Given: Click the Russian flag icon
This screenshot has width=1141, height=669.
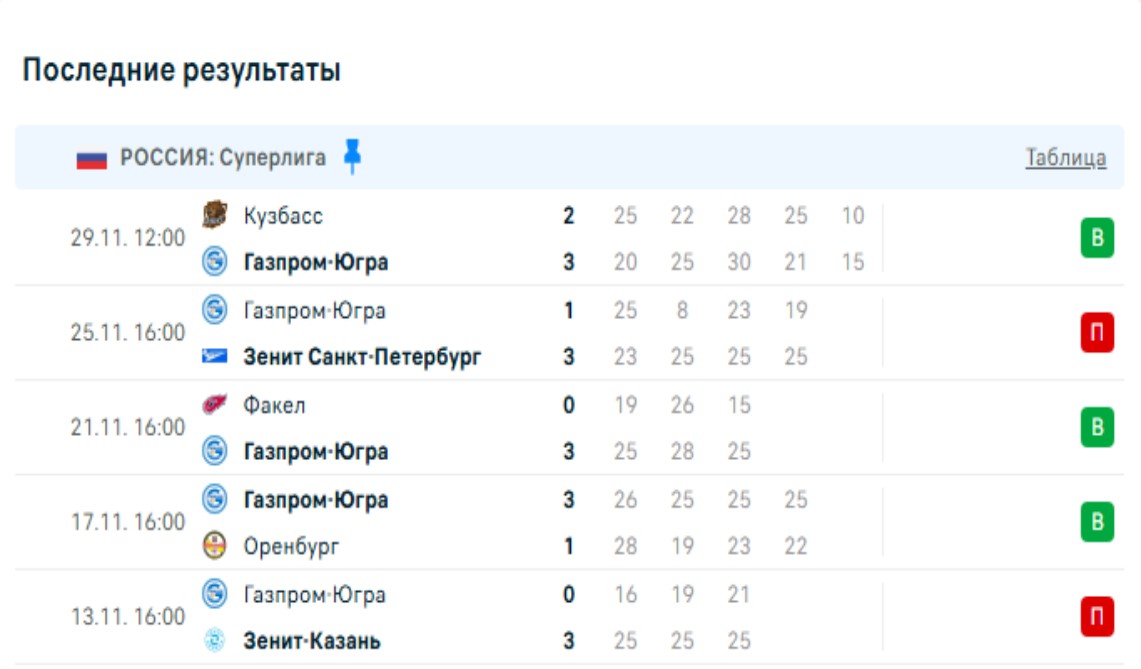Looking at the screenshot, I should click(x=92, y=158).
